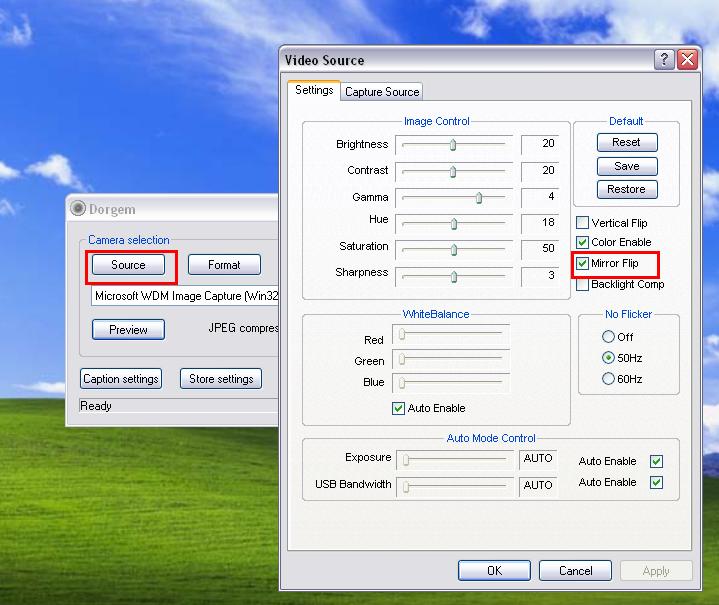This screenshot has height=605, width=719.
Task: Open Caption settings in Dorgem
Action: tap(121, 379)
